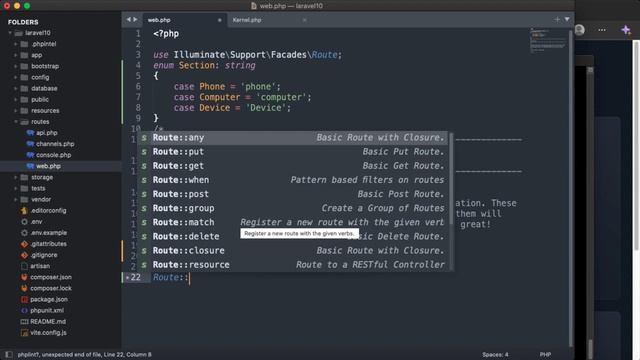Click the code minimap preview
The width and height of the screenshot is (640, 360).
click(548, 40)
